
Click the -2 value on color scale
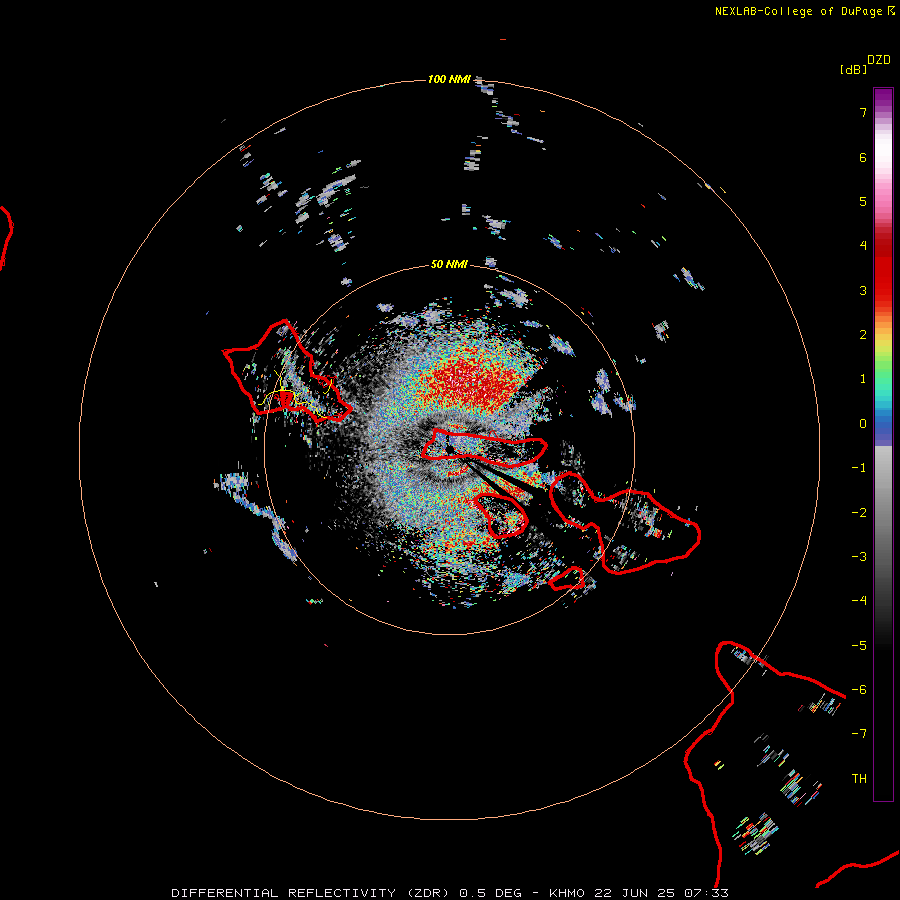coord(859,513)
